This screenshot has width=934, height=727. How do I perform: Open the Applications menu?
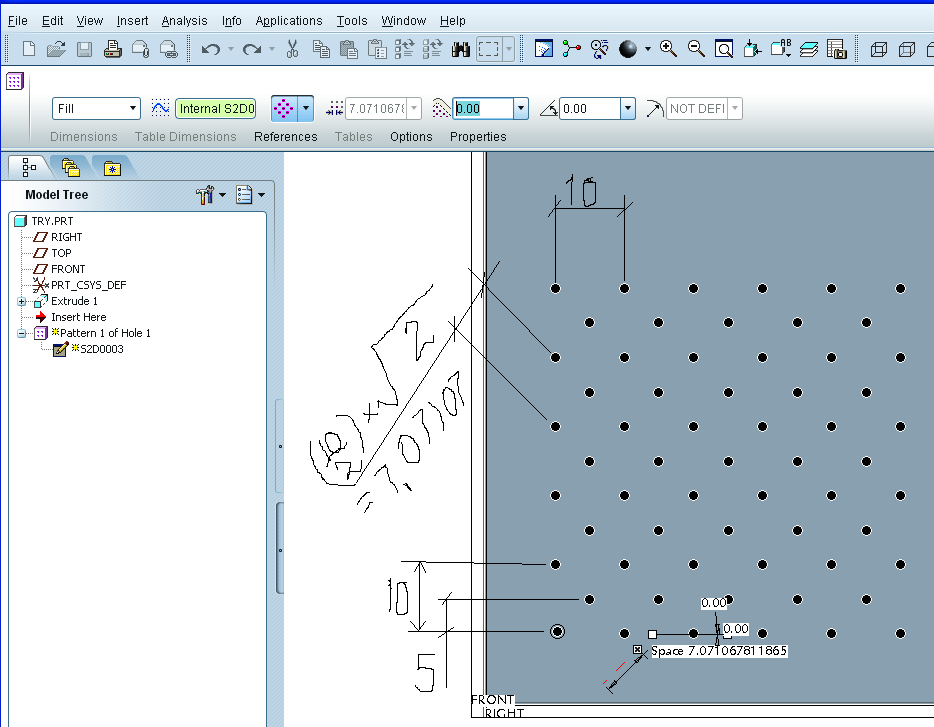pyautogui.click(x=289, y=21)
